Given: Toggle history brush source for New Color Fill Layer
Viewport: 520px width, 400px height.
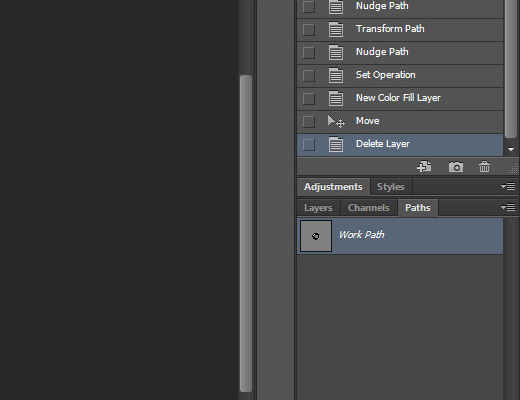Looking at the screenshot, I should pyautogui.click(x=309, y=98).
